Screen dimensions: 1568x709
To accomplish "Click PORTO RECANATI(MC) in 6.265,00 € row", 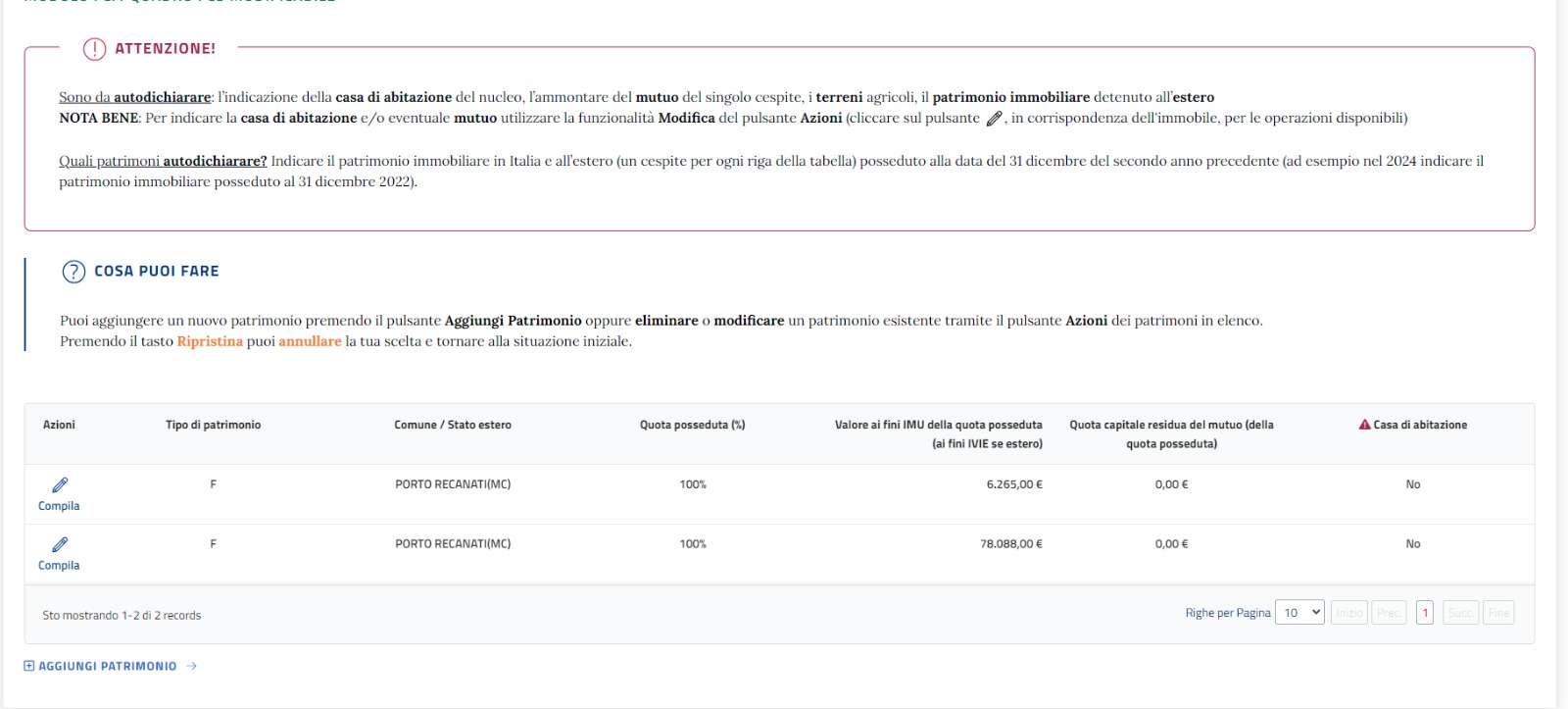I will point(453,484).
